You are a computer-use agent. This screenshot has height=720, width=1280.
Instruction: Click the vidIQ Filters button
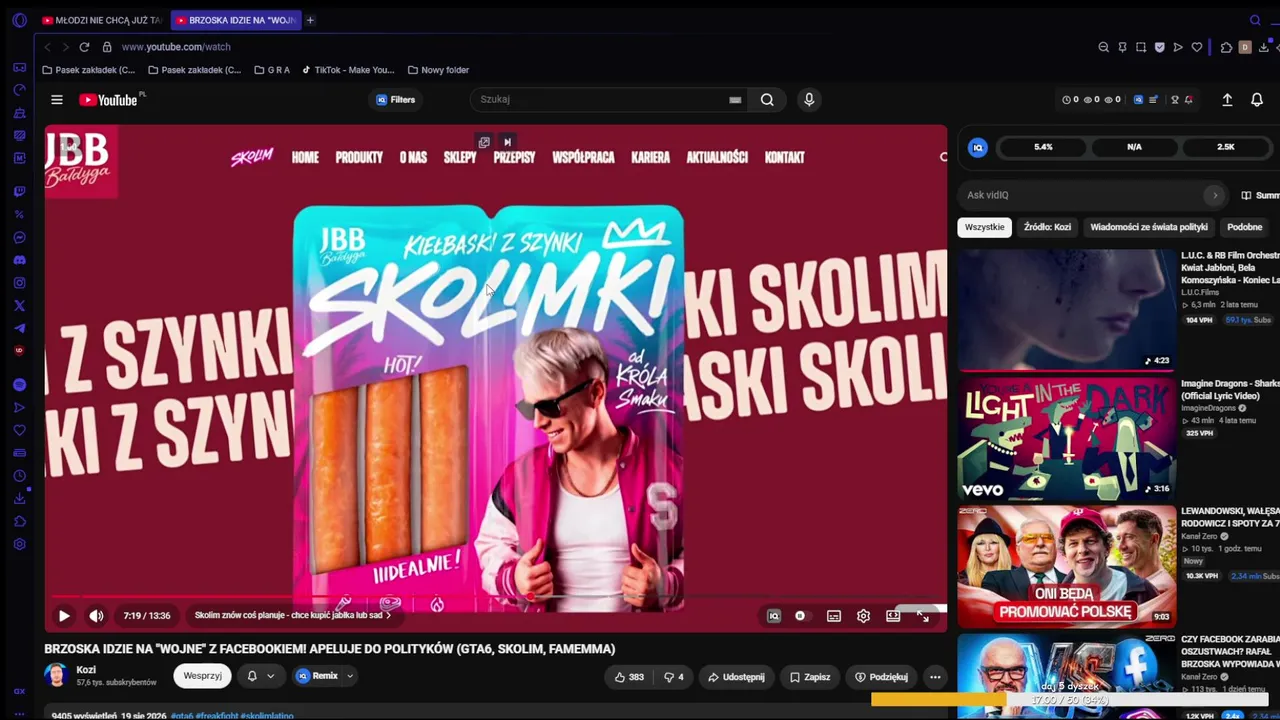coord(395,100)
